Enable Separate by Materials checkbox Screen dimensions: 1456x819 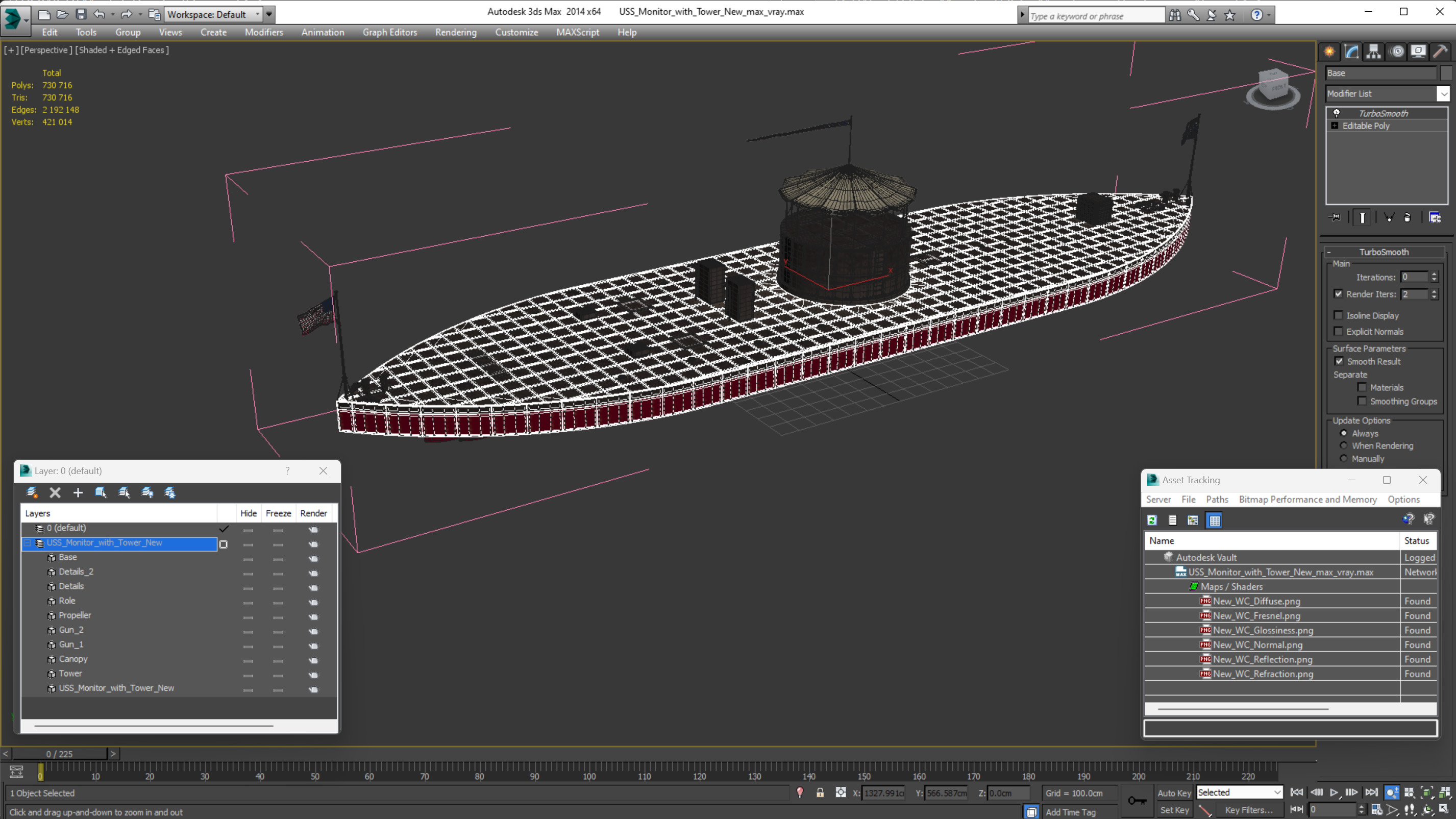pos(1362,387)
